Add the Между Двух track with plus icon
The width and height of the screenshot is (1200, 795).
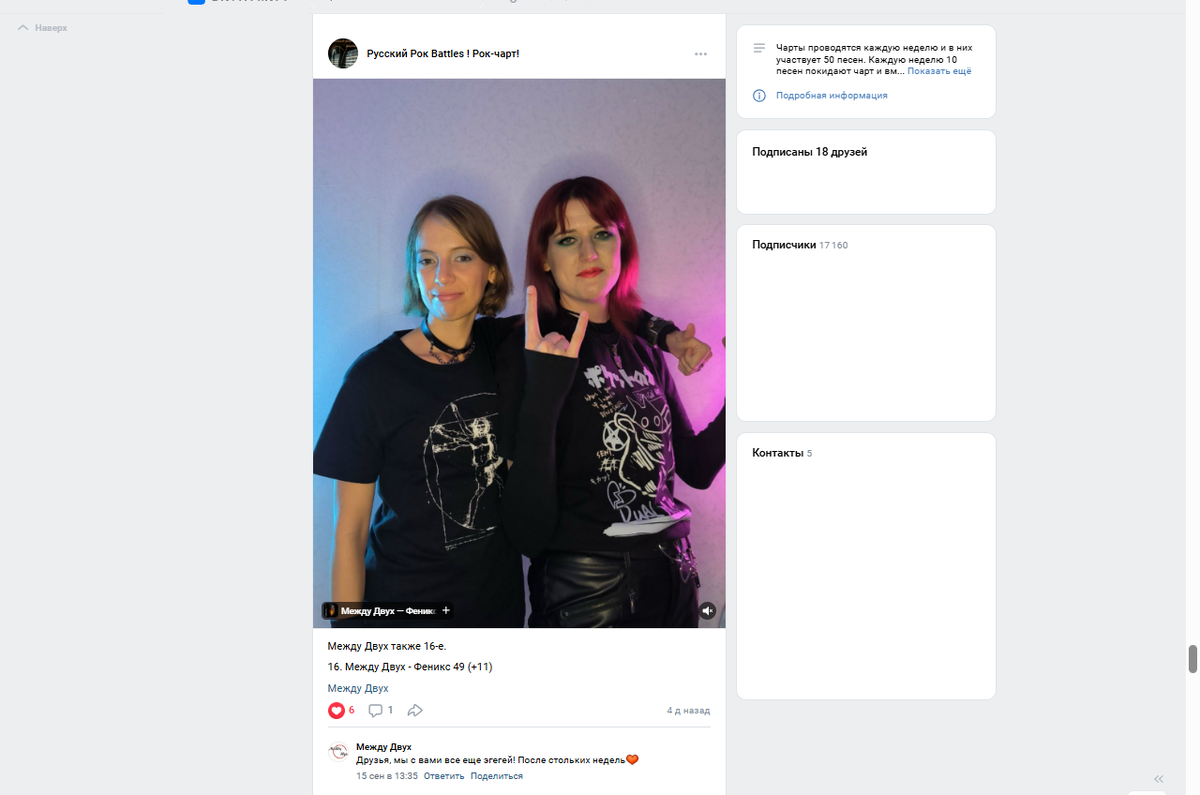[x=446, y=610]
